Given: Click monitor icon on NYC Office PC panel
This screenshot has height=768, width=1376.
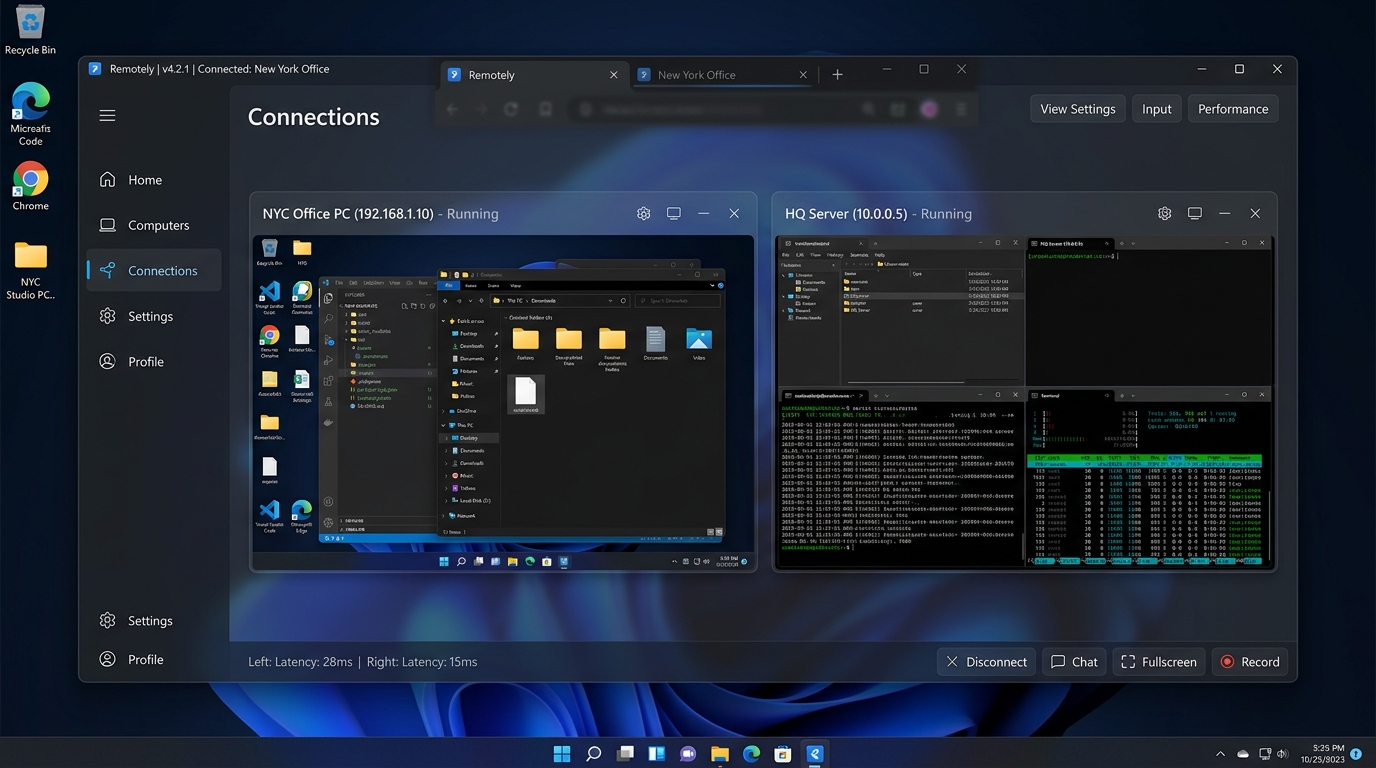Looking at the screenshot, I should coord(674,214).
